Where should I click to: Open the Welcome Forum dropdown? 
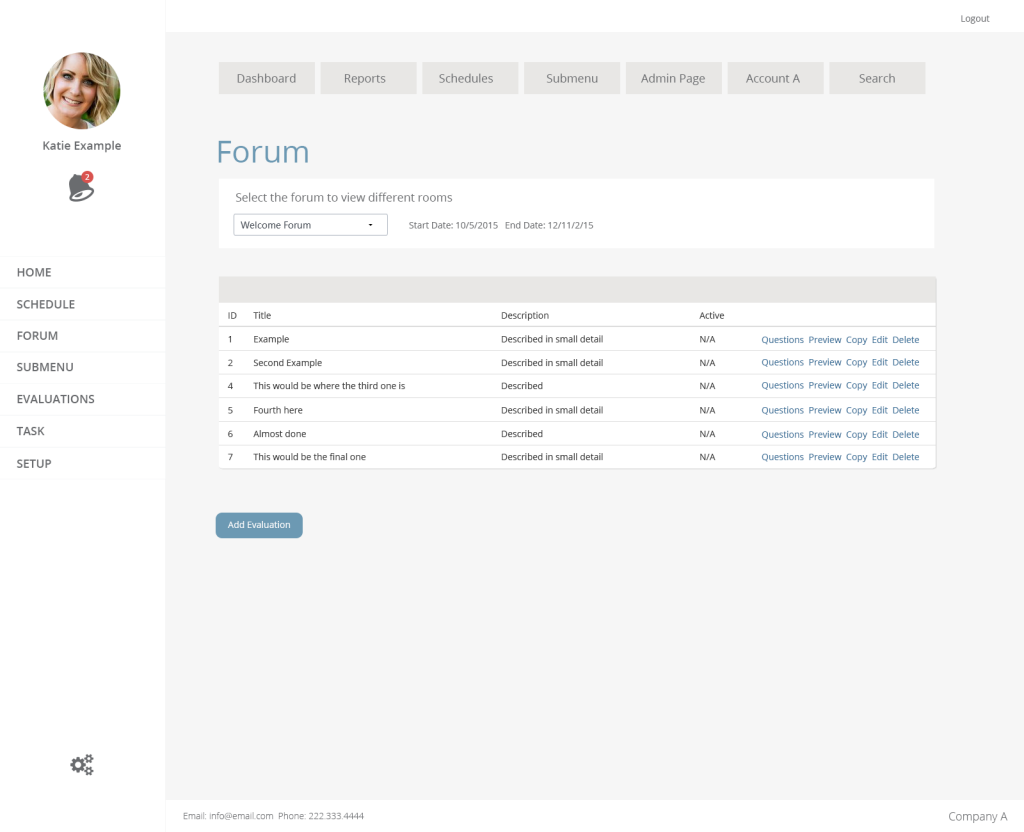[x=310, y=225]
